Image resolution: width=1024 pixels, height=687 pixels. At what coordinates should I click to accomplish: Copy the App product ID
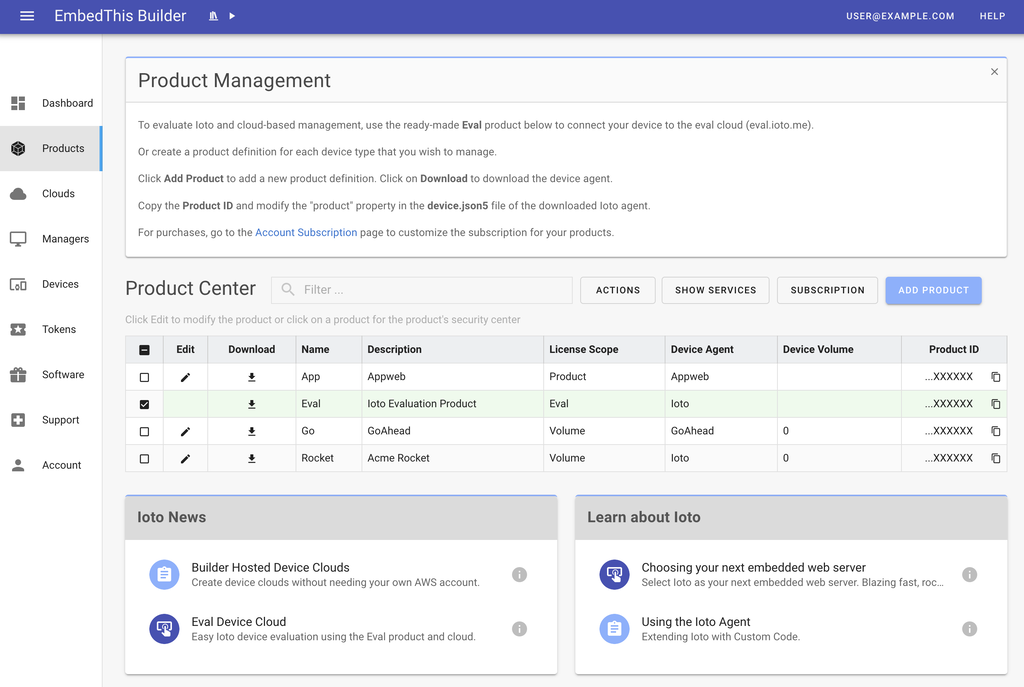click(x=995, y=377)
